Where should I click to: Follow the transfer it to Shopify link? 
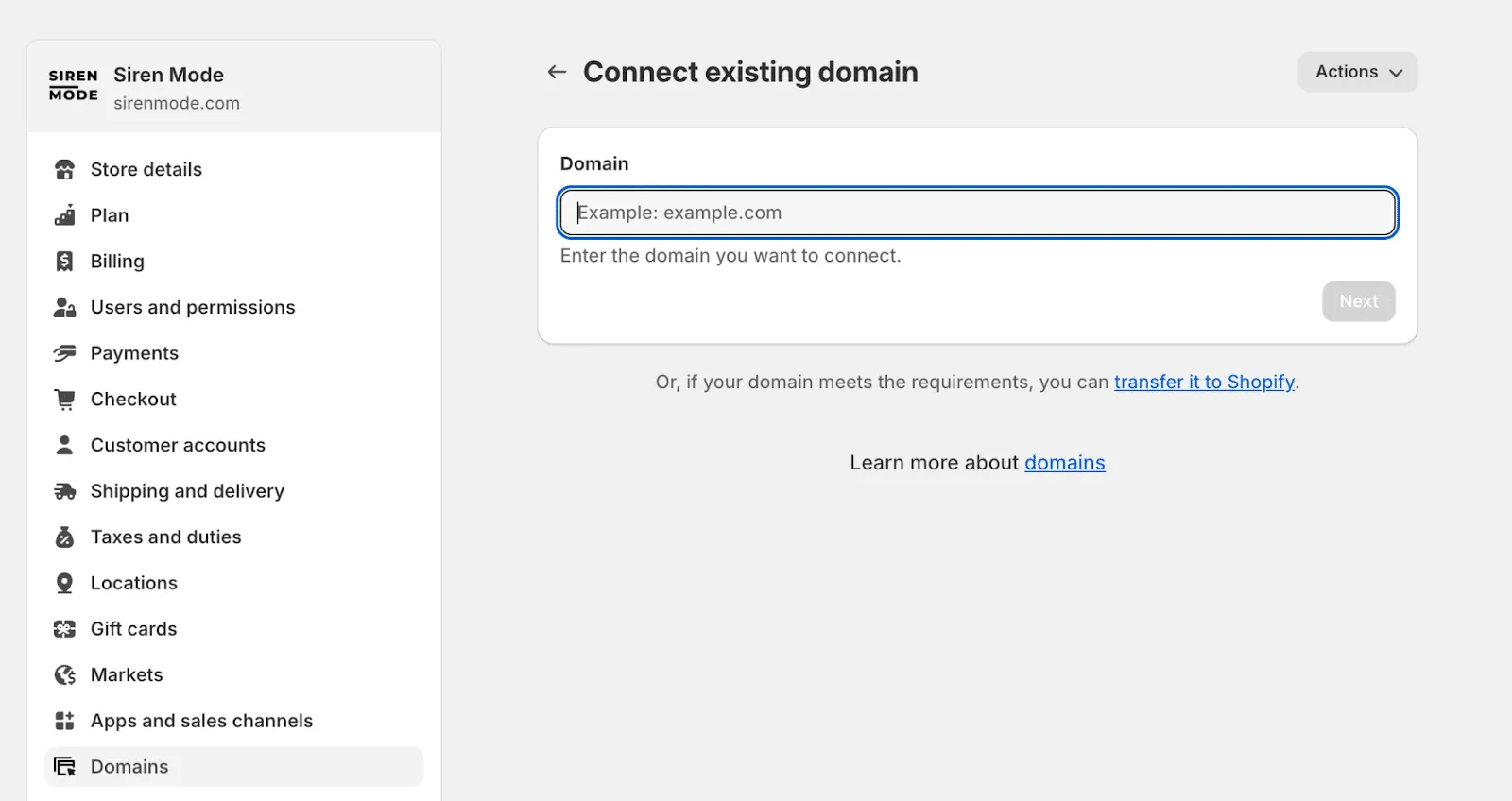pyautogui.click(x=1204, y=383)
